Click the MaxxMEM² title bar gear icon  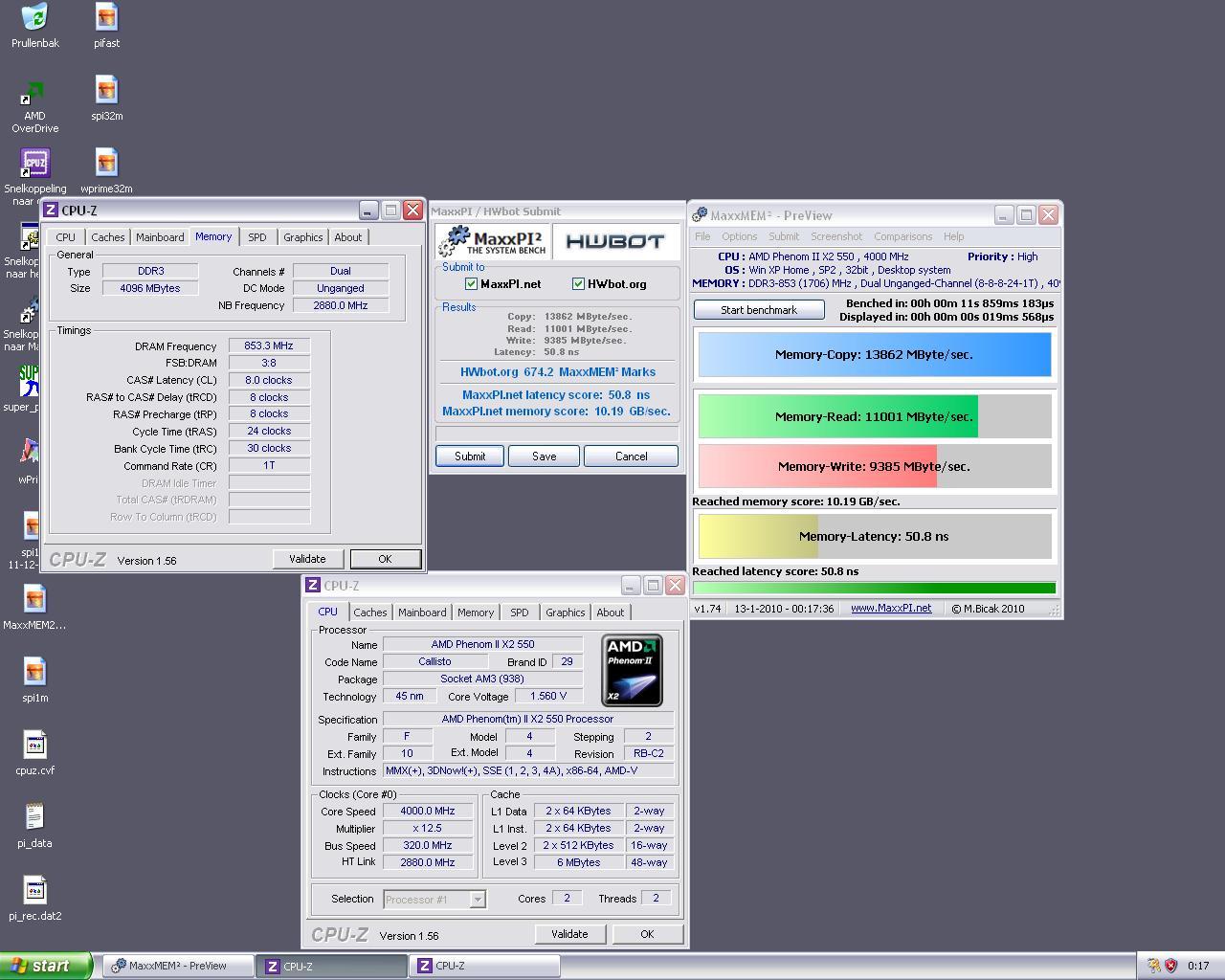[700, 215]
